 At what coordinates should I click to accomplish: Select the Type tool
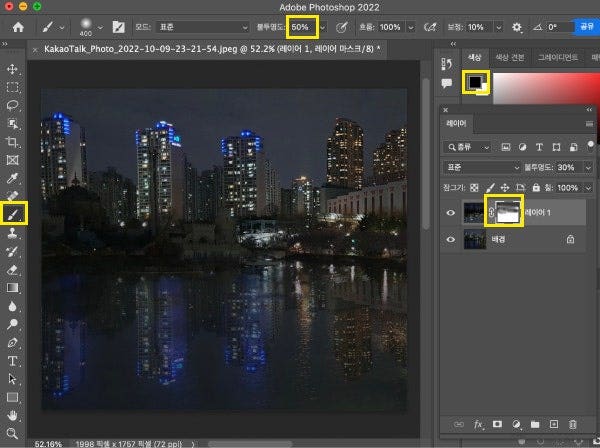(14, 360)
